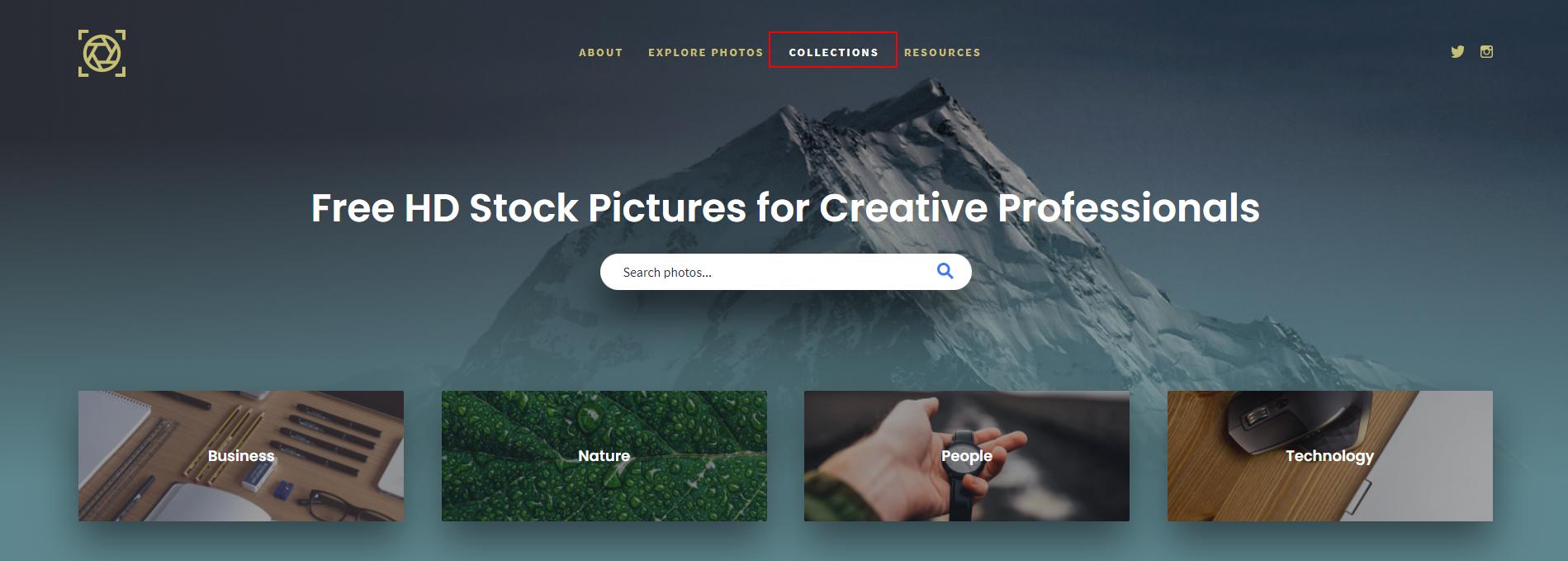Viewport: 1568px width, 561px height.
Task: Click the magnifying glass search icon
Action: pyautogui.click(x=945, y=271)
